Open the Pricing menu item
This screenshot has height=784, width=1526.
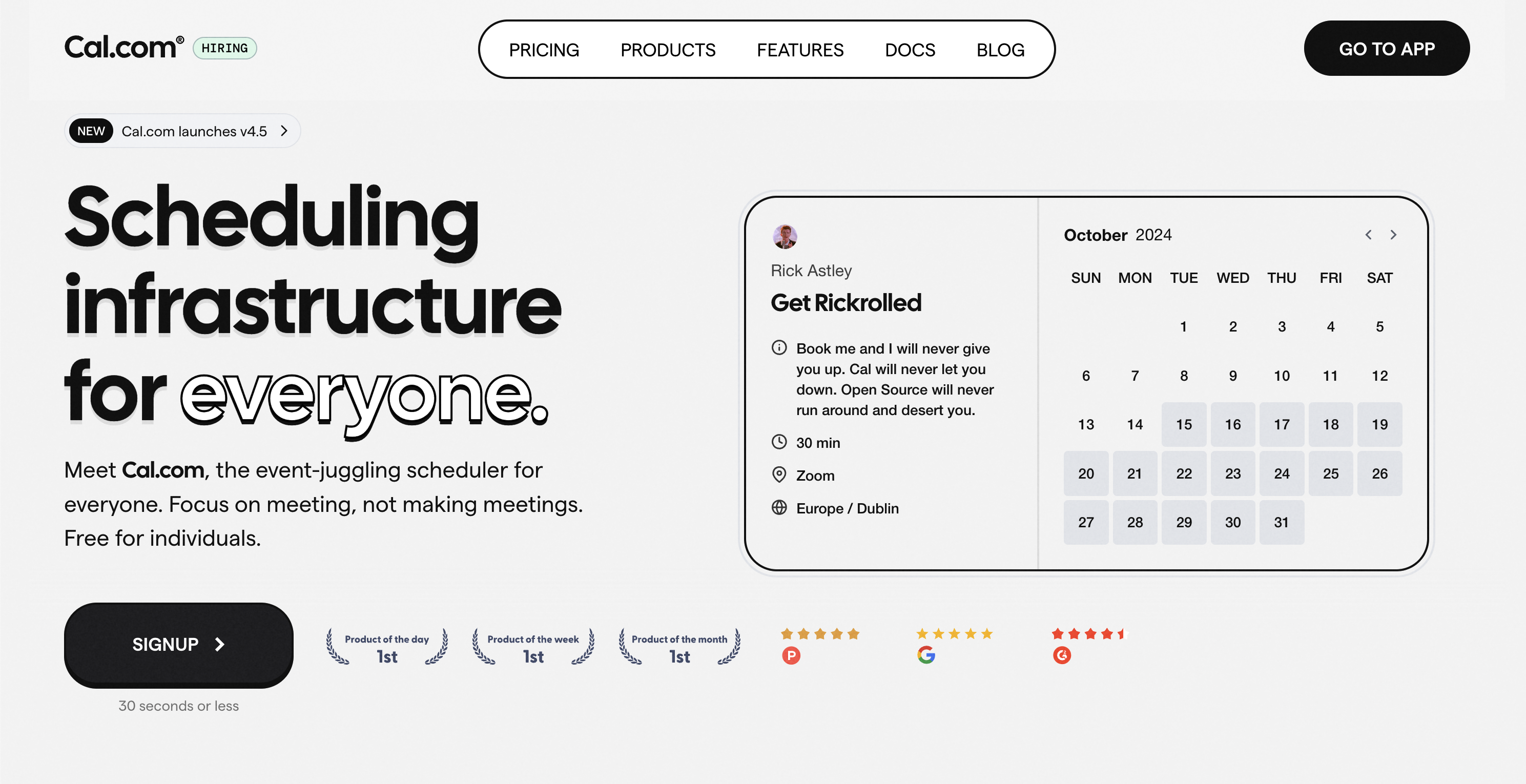pos(544,50)
